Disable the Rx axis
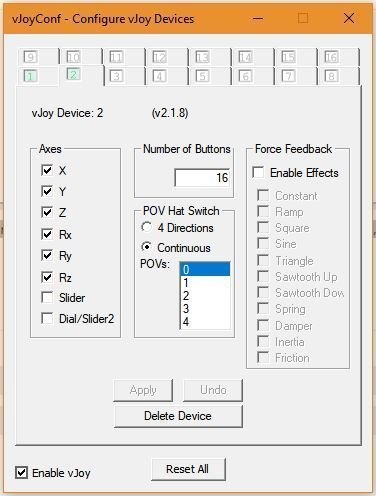The width and height of the screenshot is (376, 496). click(47, 234)
